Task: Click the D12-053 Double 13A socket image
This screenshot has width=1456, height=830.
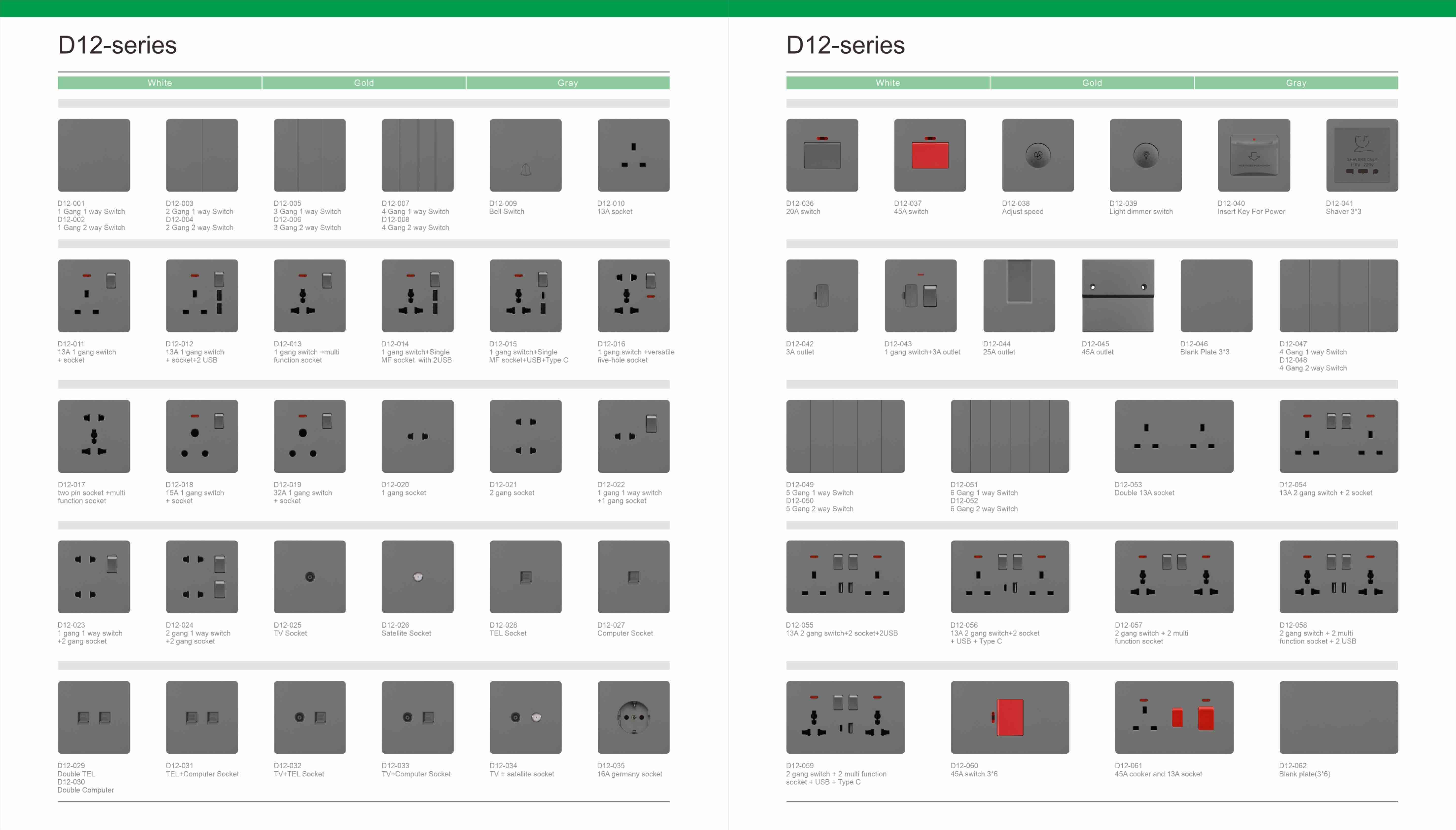Action: [1174, 436]
